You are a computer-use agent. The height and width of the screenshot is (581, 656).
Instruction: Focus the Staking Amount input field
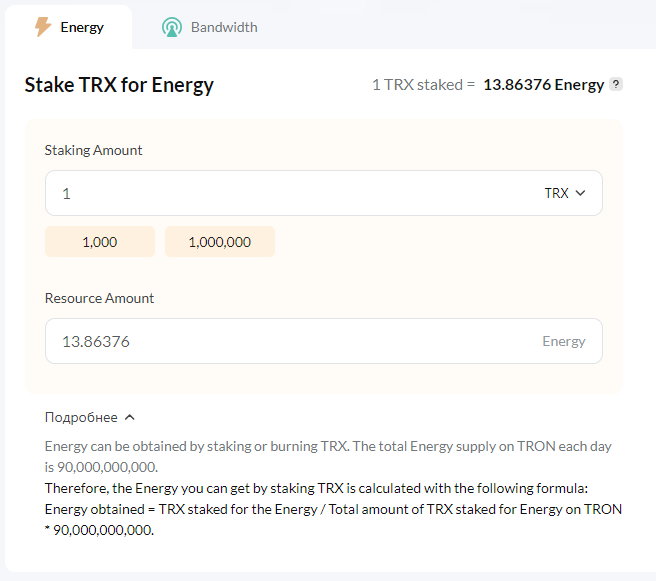pos(293,193)
